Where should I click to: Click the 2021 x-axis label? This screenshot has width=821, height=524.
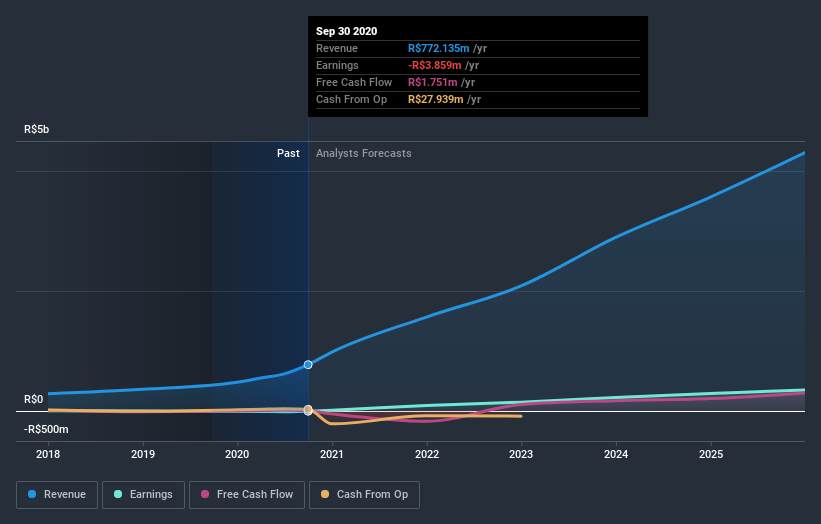pyautogui.click(x=331, y=454)
